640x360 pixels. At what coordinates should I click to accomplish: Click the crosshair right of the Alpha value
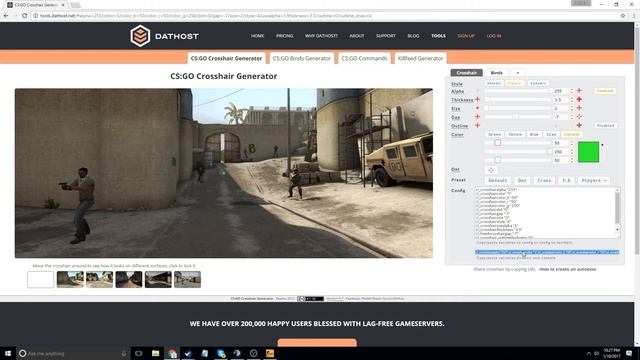tap(579, 91)
